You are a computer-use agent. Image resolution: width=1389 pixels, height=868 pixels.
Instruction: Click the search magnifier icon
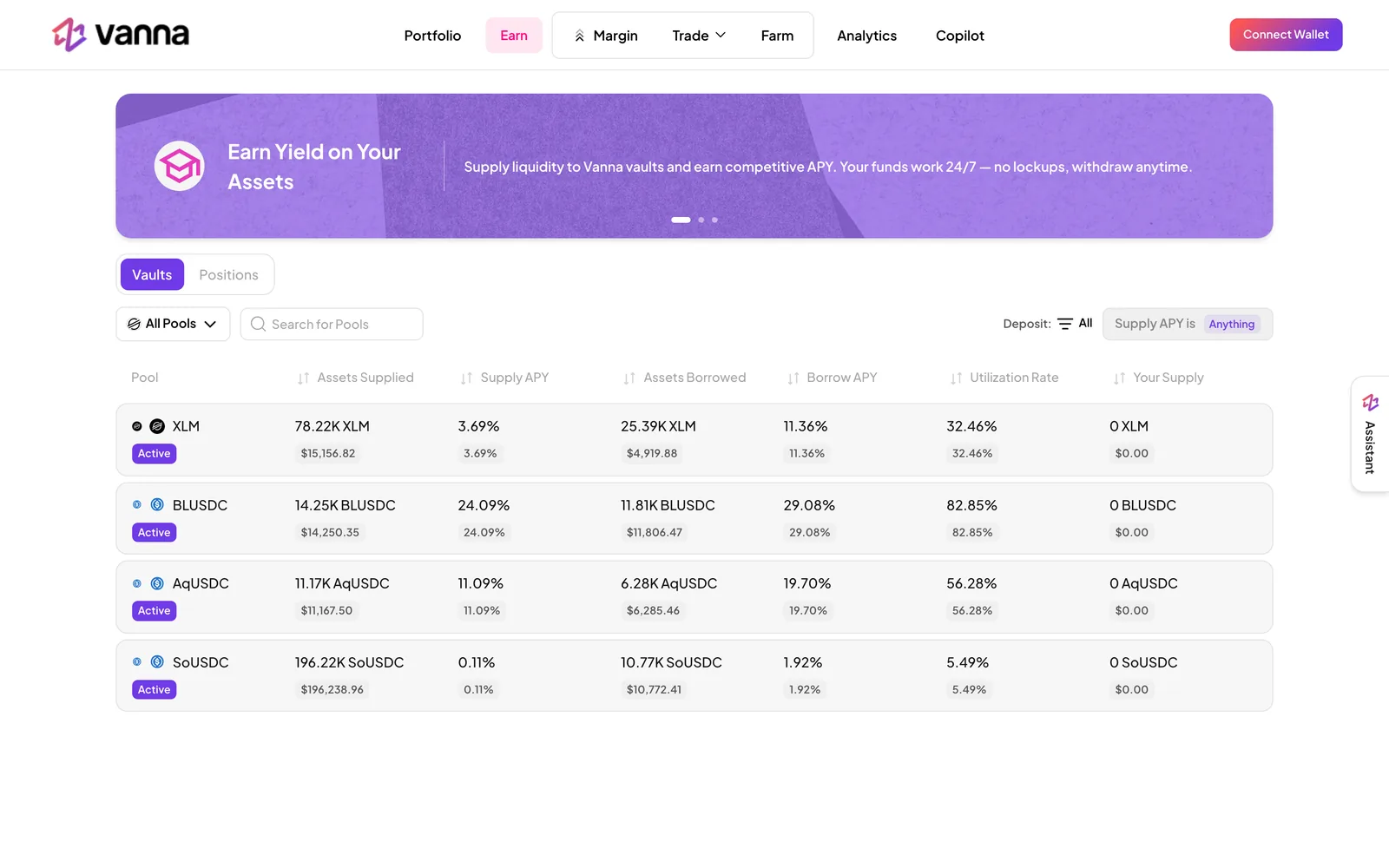[258, 324]
